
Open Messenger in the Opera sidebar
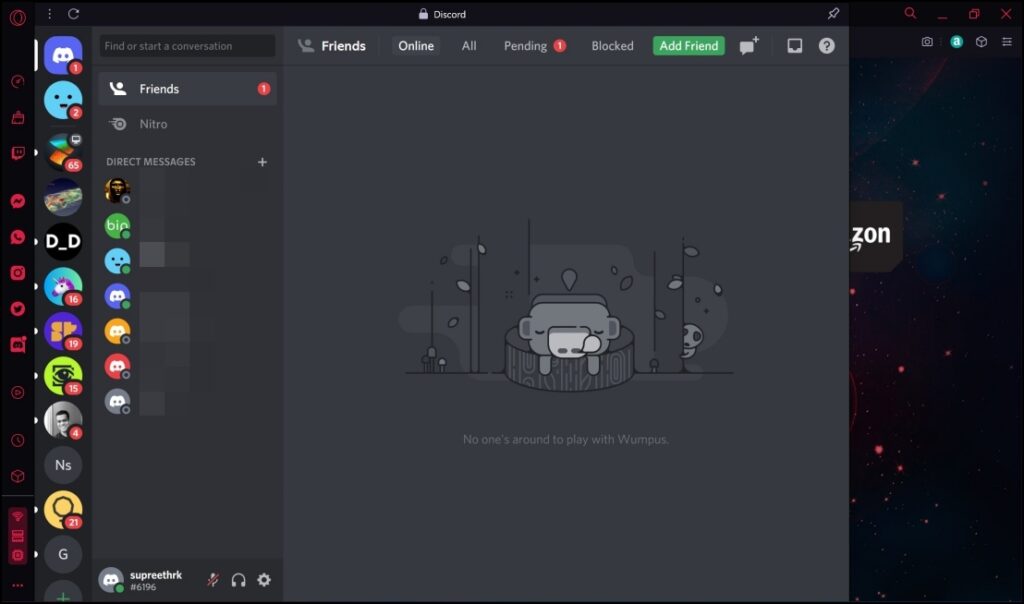[x=18, y=201]
